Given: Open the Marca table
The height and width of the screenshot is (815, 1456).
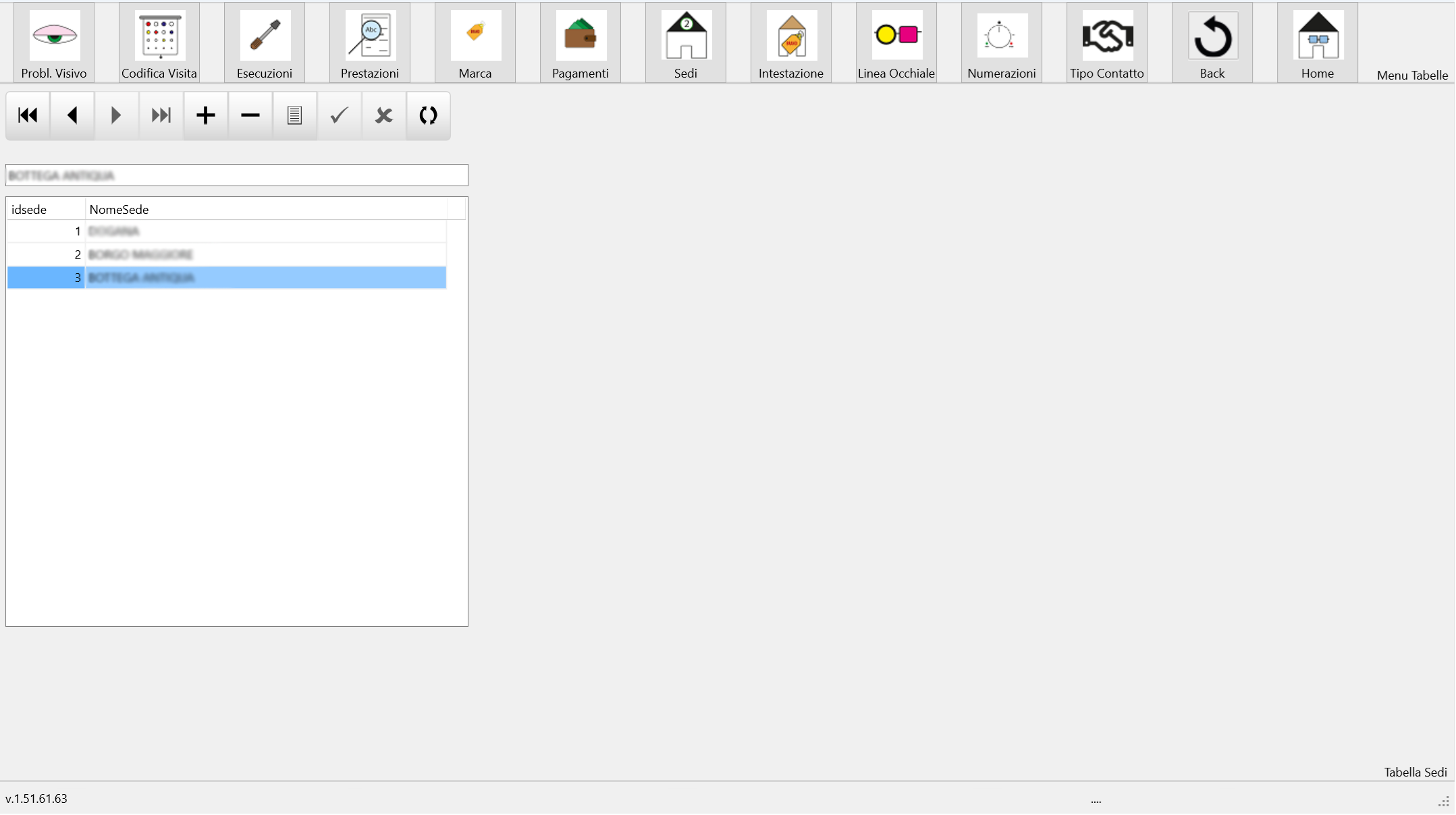Looking at the screenshot, I should point(475,43).
